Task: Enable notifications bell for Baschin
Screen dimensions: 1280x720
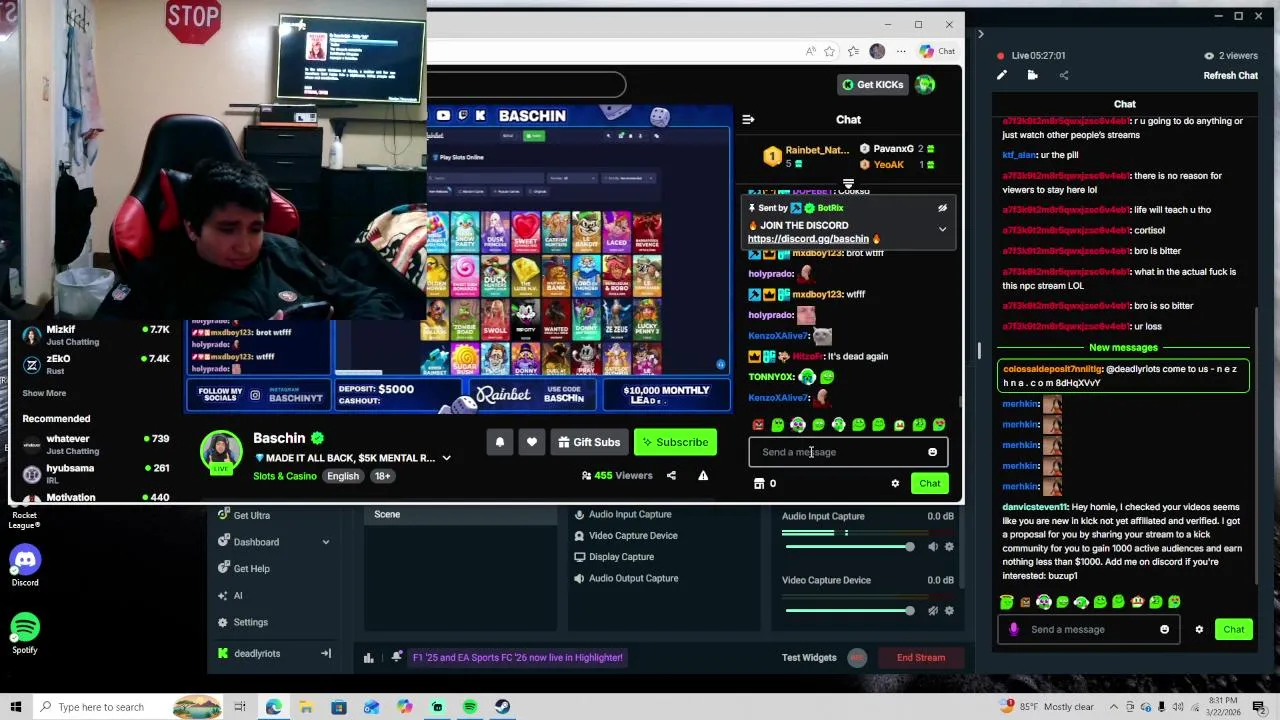Action: click(500, 442)
